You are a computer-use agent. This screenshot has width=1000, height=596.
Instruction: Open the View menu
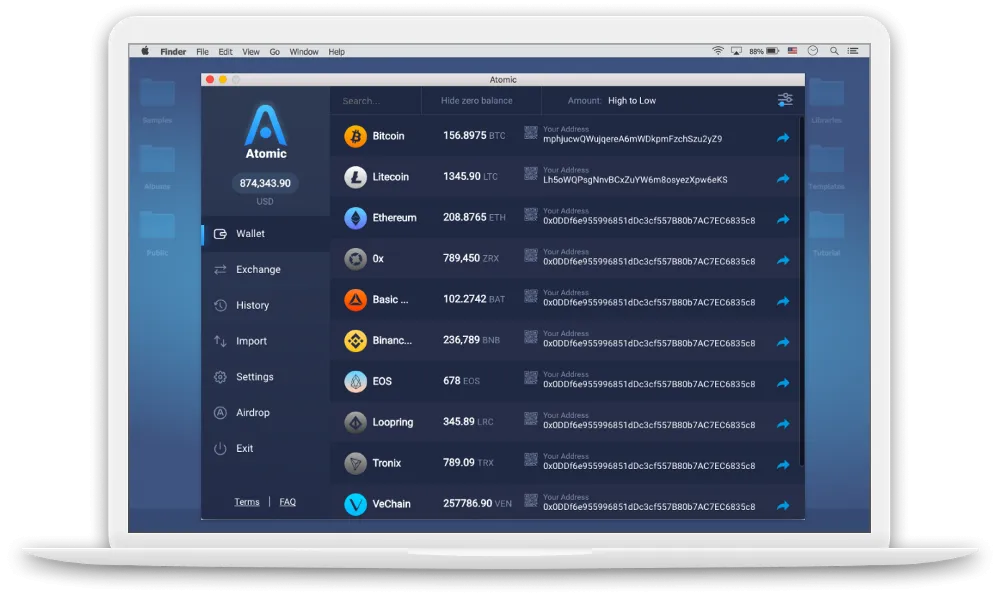click(251, 52)
